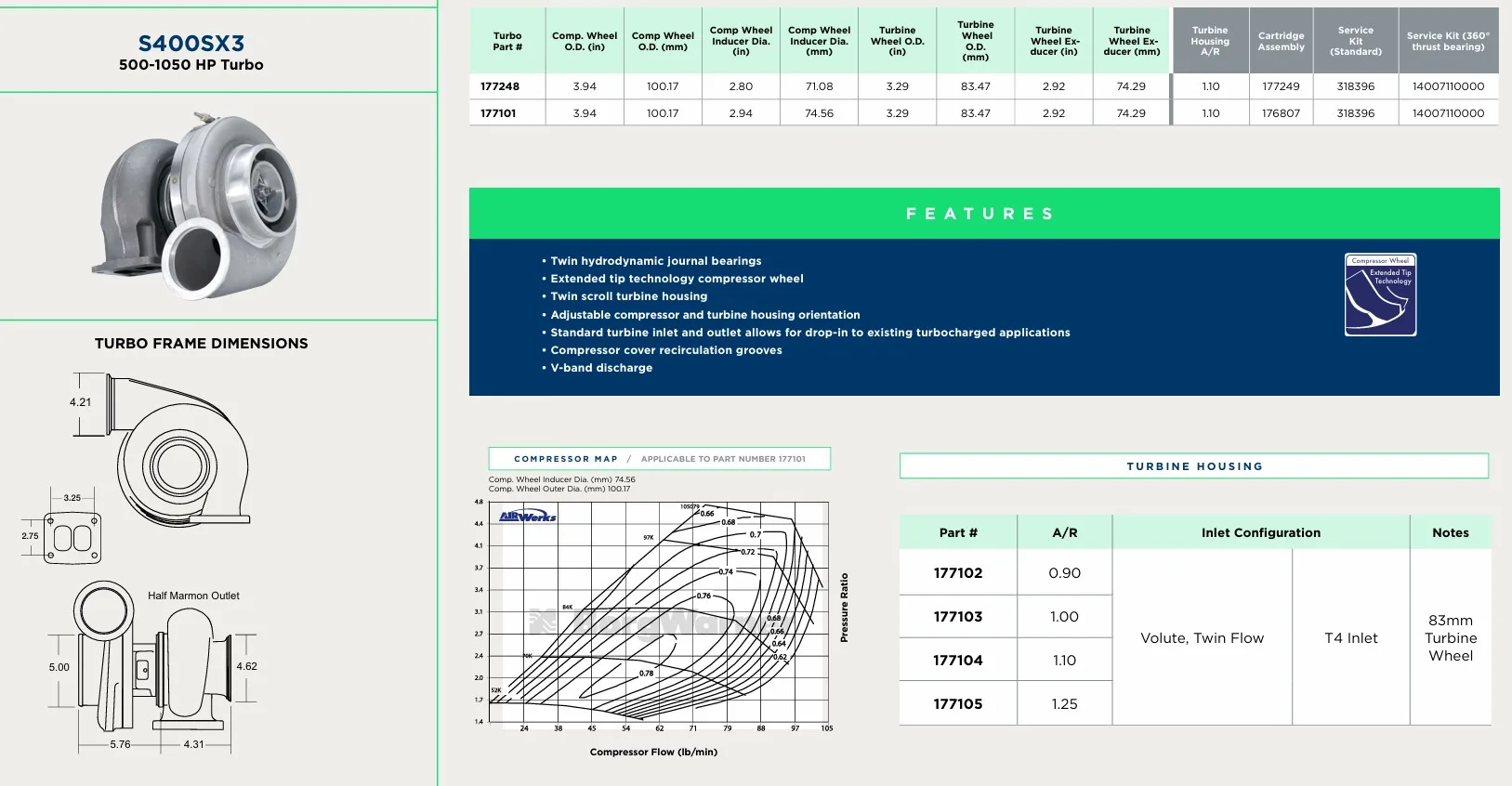Click turbine housing part 177105
The image size is (1512, 786).
point(958,704)
